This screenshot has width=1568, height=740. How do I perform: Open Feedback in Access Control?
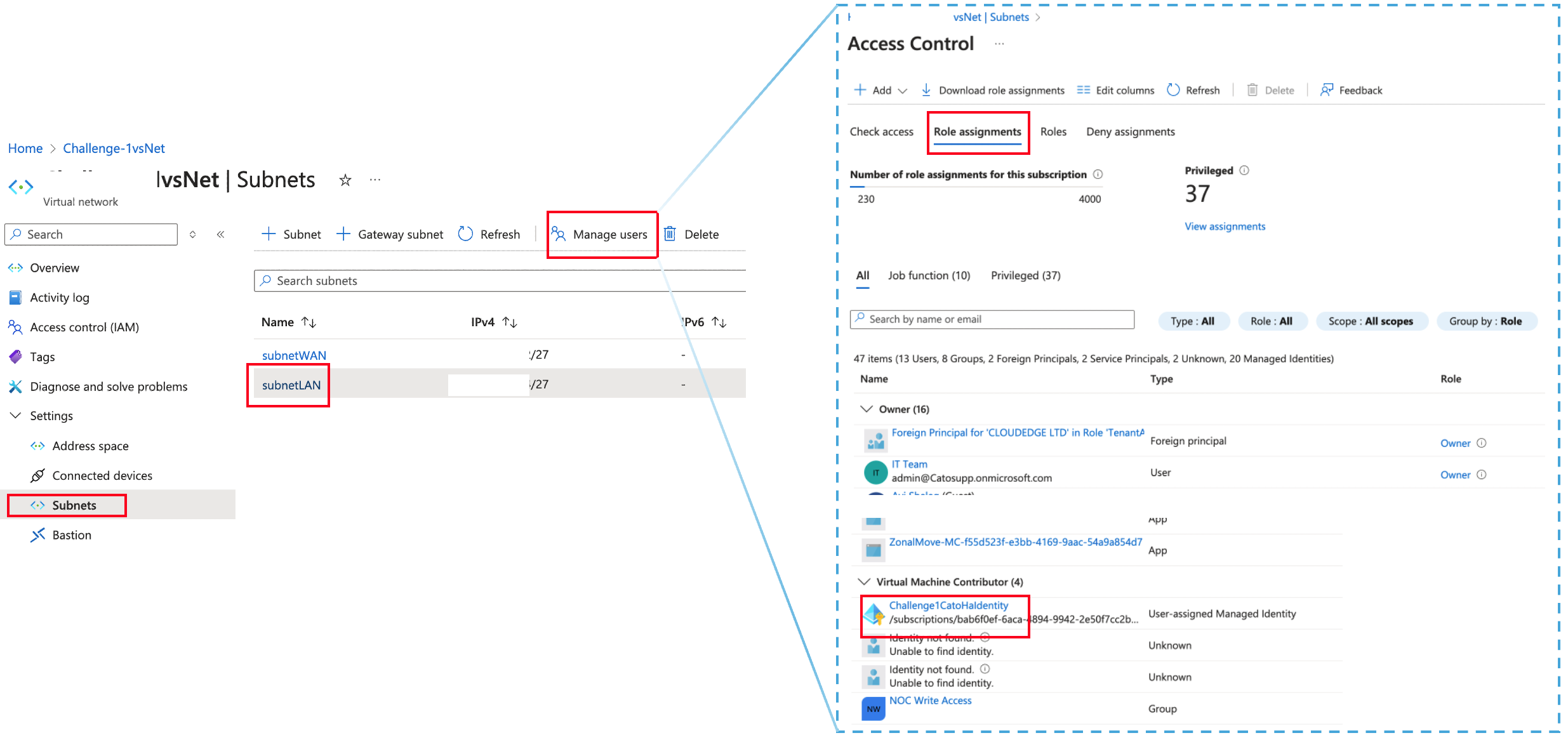pyautogui.click(x=1352, y=90)
